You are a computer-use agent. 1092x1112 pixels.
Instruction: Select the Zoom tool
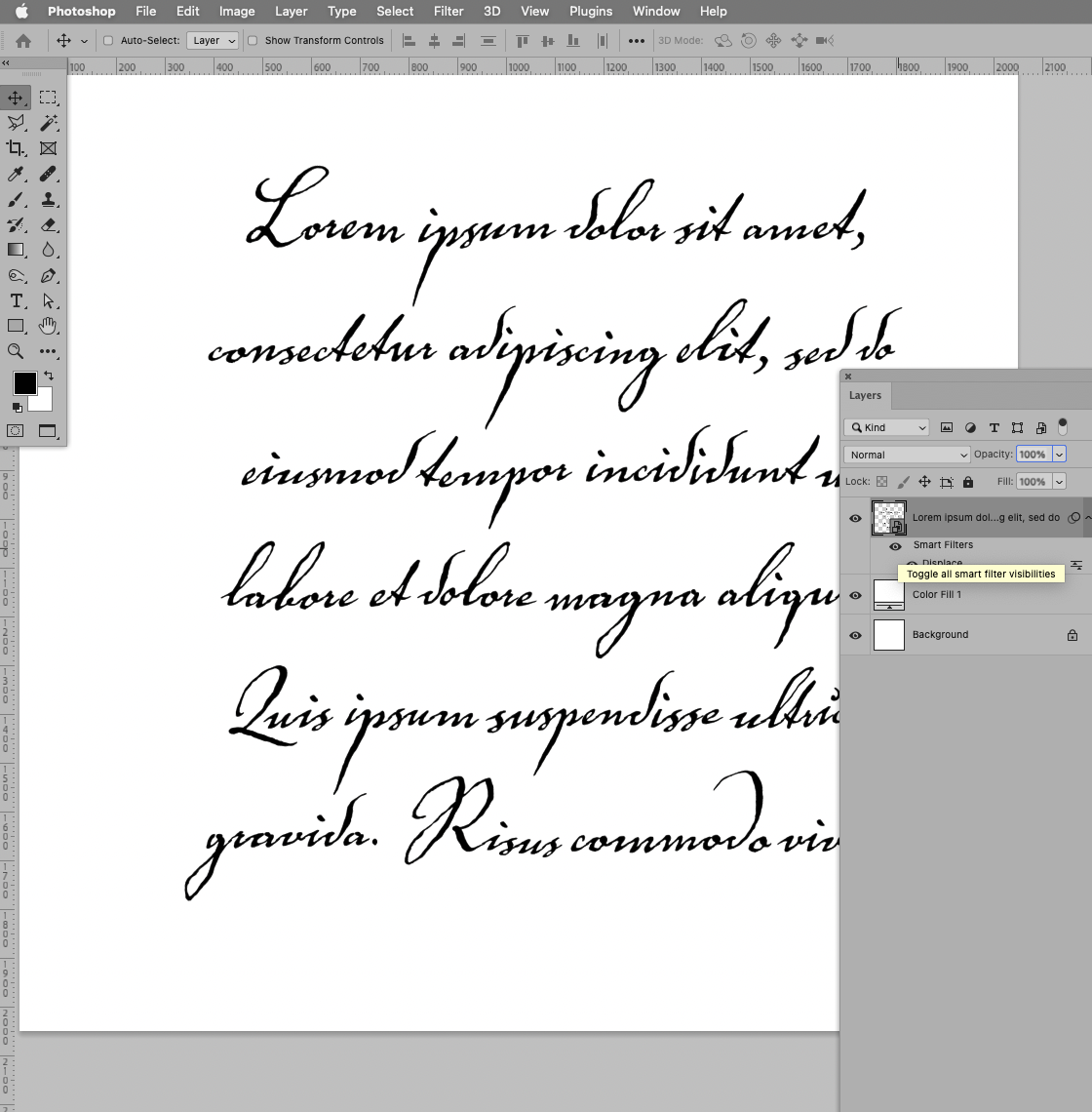[x=16, y=351]
